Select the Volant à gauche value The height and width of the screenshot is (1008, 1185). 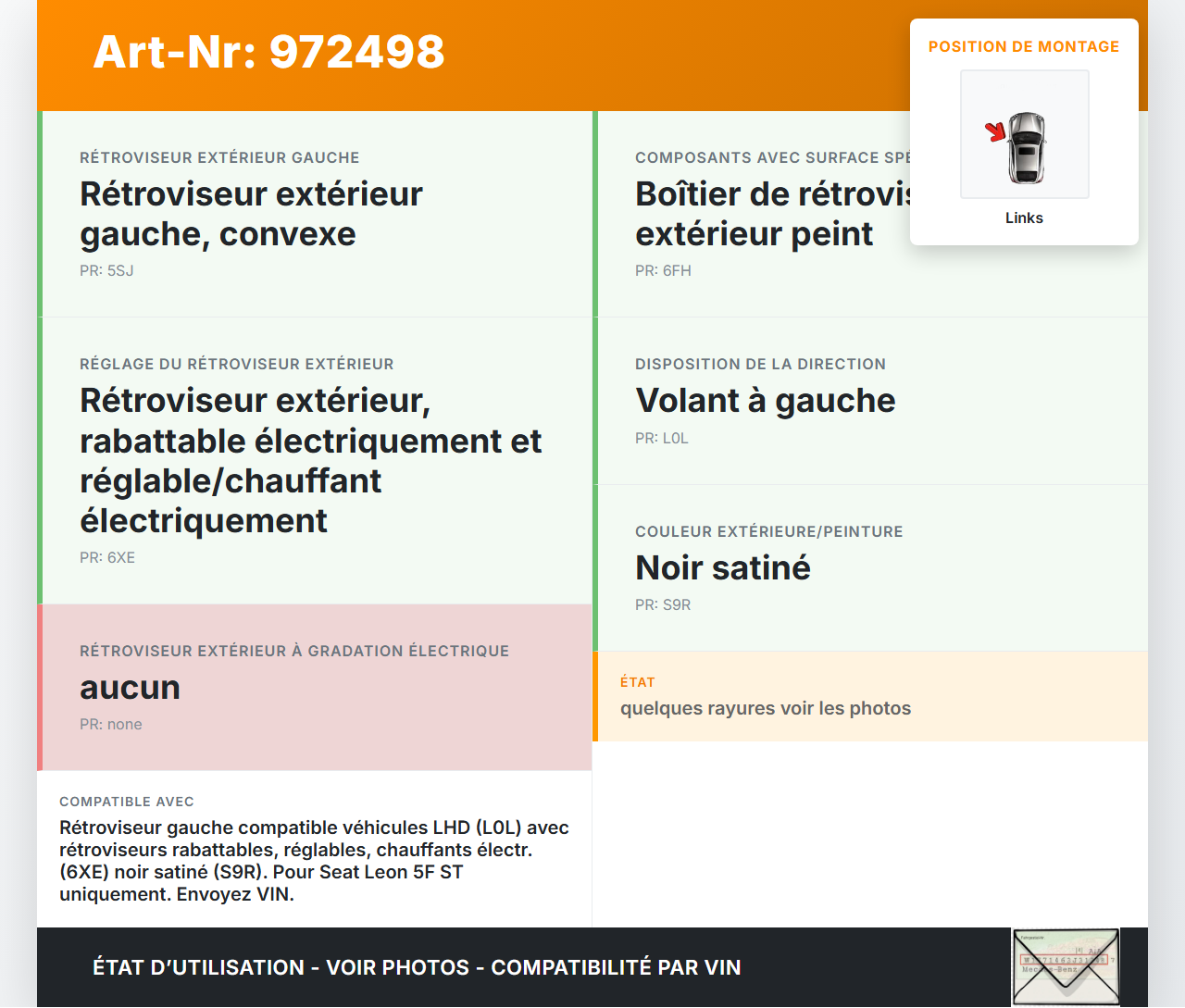point(765,401)
